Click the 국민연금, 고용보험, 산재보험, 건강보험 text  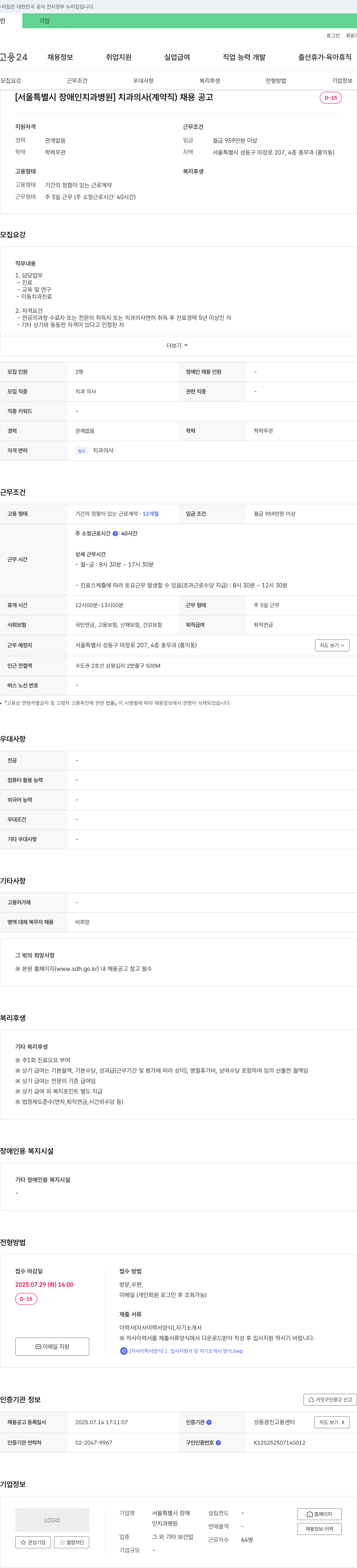coord(119,625)
